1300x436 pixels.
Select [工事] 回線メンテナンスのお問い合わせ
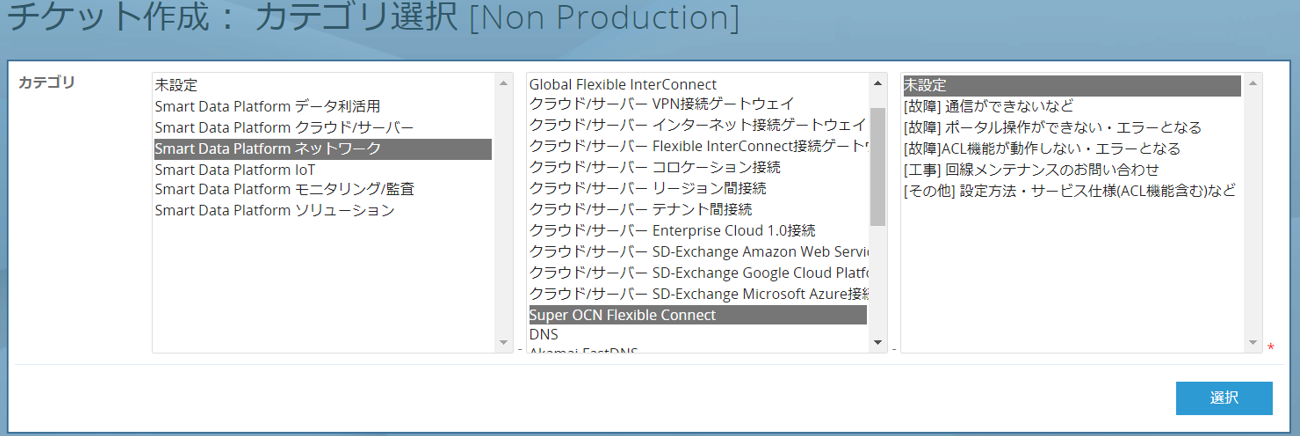click(x=1031, y=170)
